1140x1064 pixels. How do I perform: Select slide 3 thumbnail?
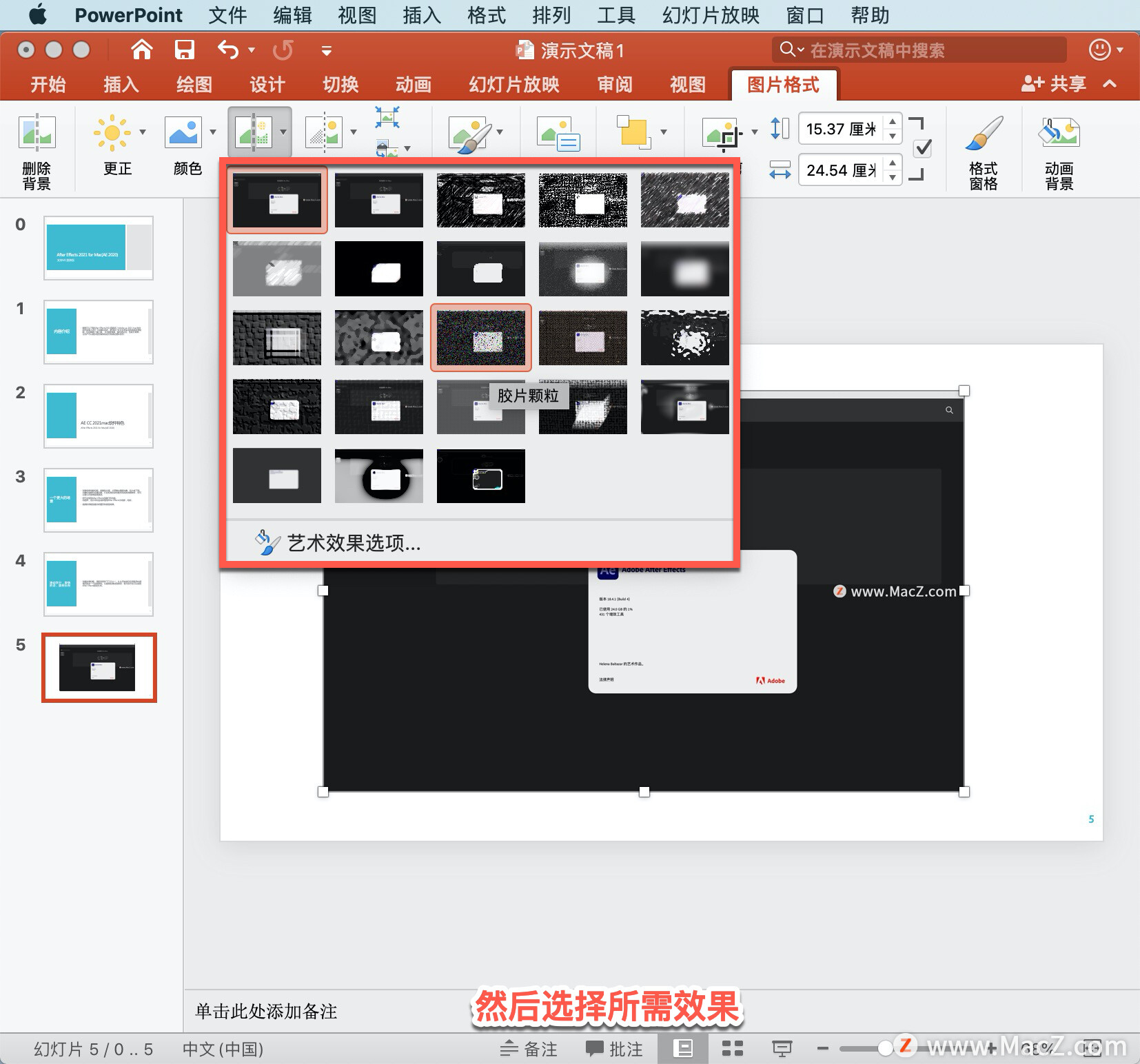tap(99, 500)
